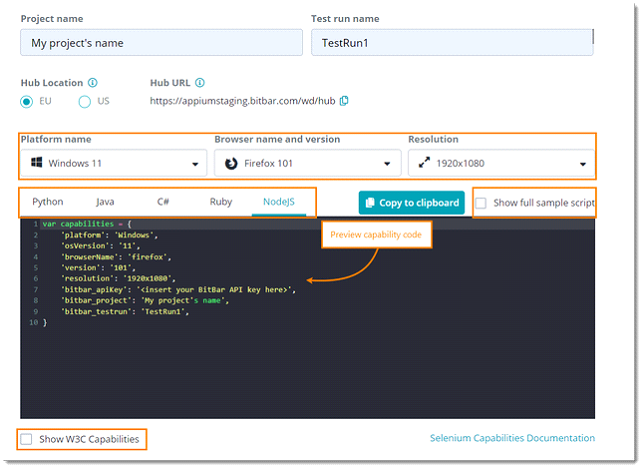The width and height of the screenshot is (644, 470).
Task: Enable Show full sample script checkbox
Action: click(481, 203)
